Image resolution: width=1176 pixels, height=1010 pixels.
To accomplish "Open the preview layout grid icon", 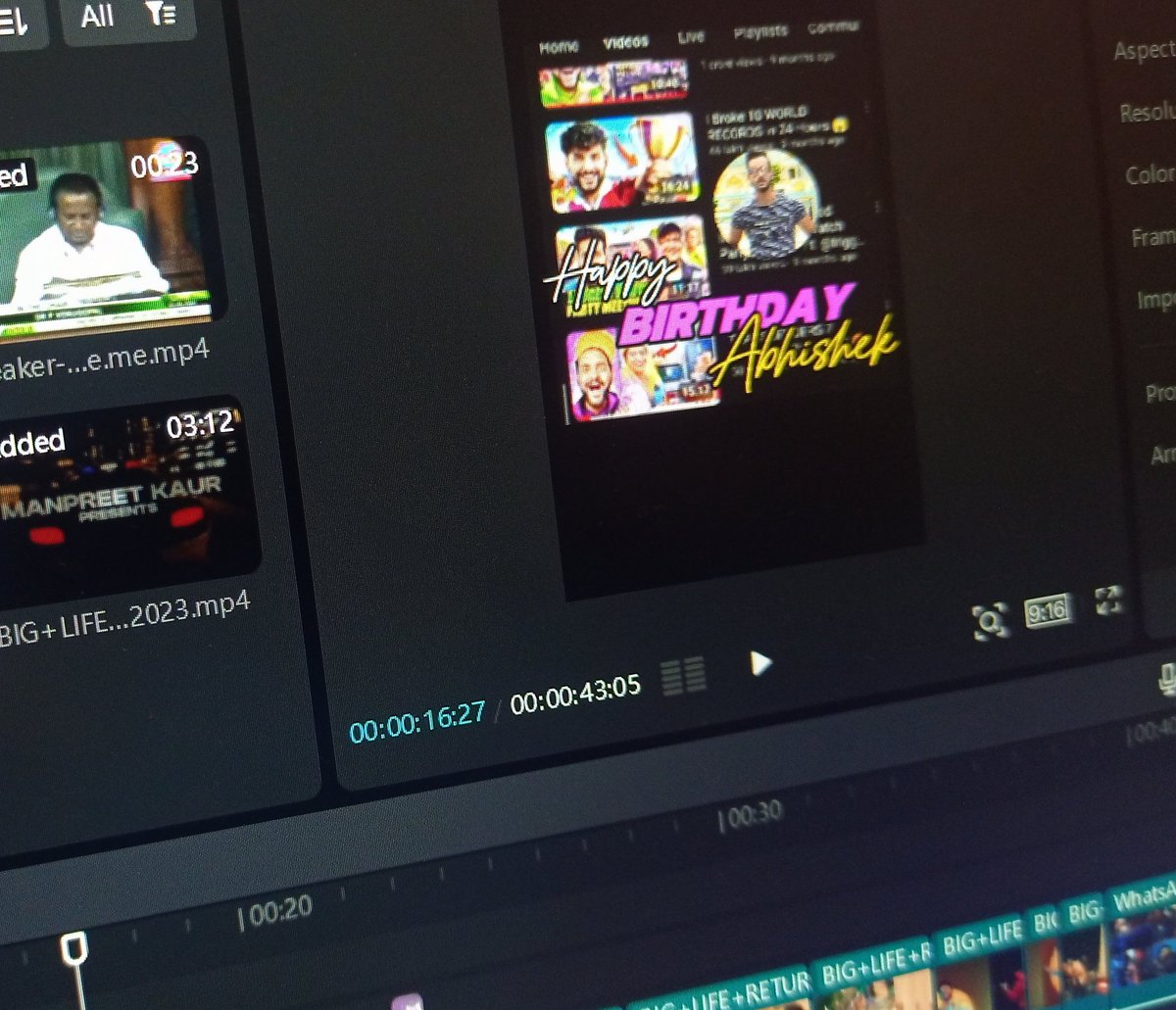I will click(x=683, y=676).
